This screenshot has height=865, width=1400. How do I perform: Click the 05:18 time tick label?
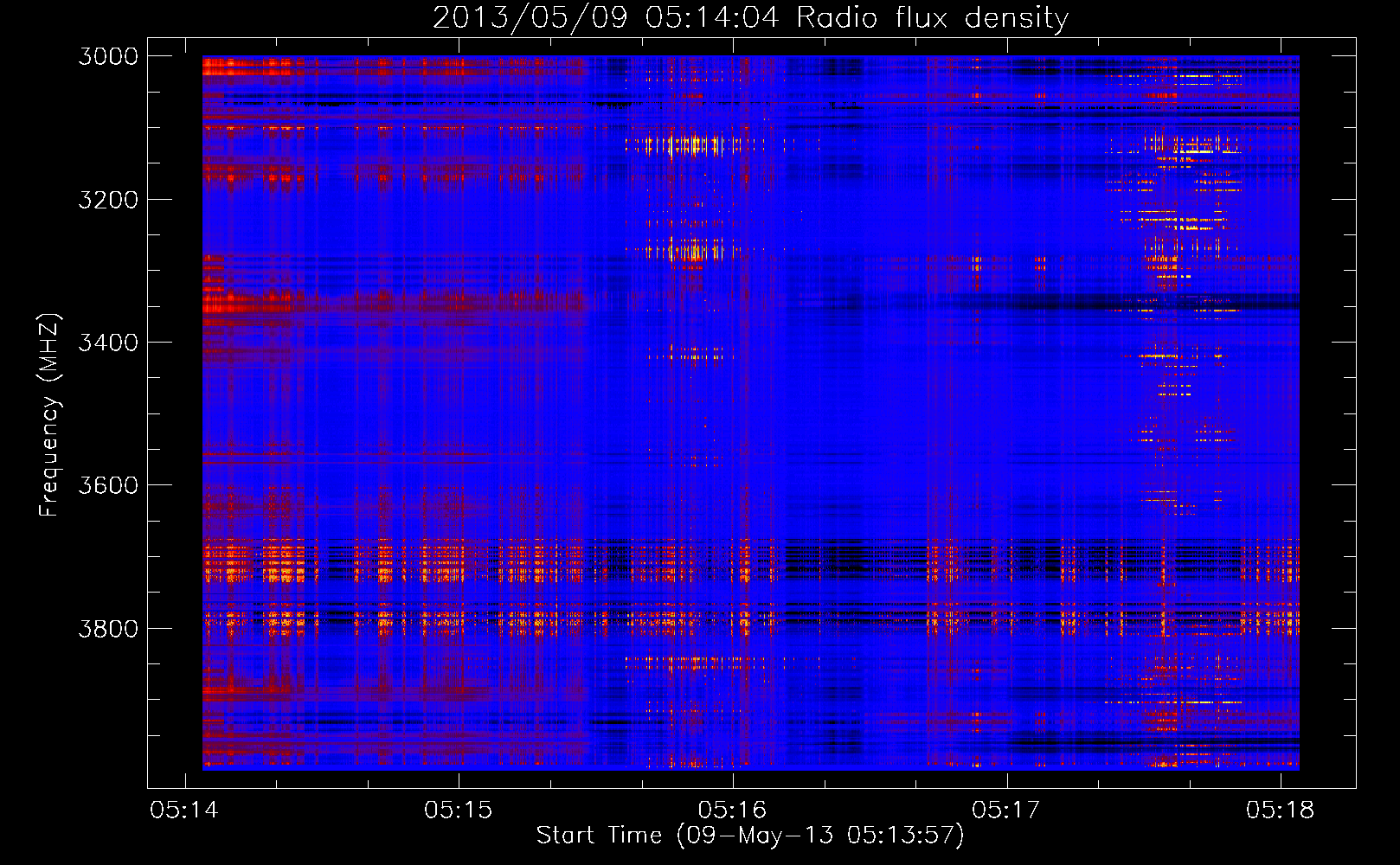(x=1280, y=810)
